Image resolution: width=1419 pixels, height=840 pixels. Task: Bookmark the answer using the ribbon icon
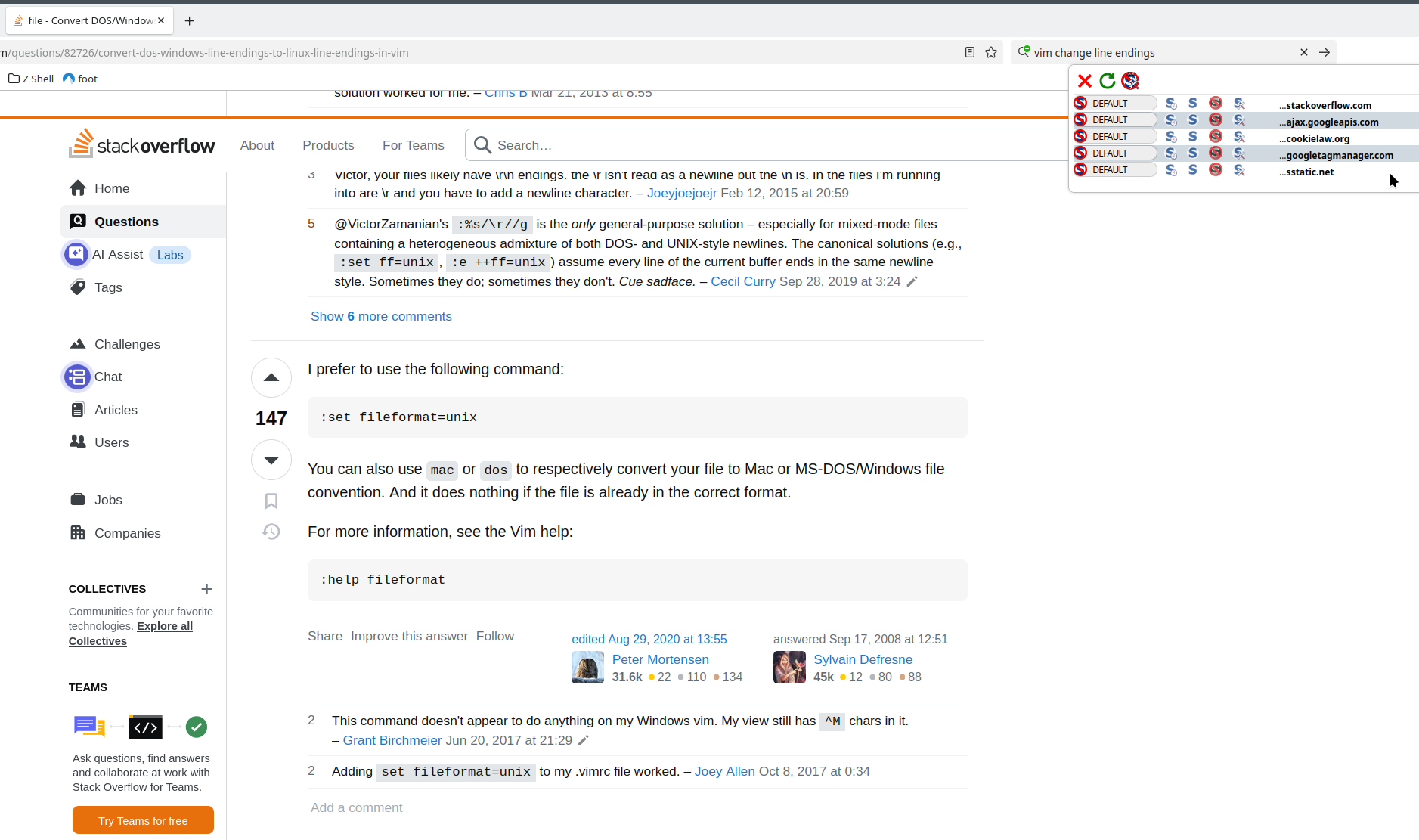tap(271, 501)
